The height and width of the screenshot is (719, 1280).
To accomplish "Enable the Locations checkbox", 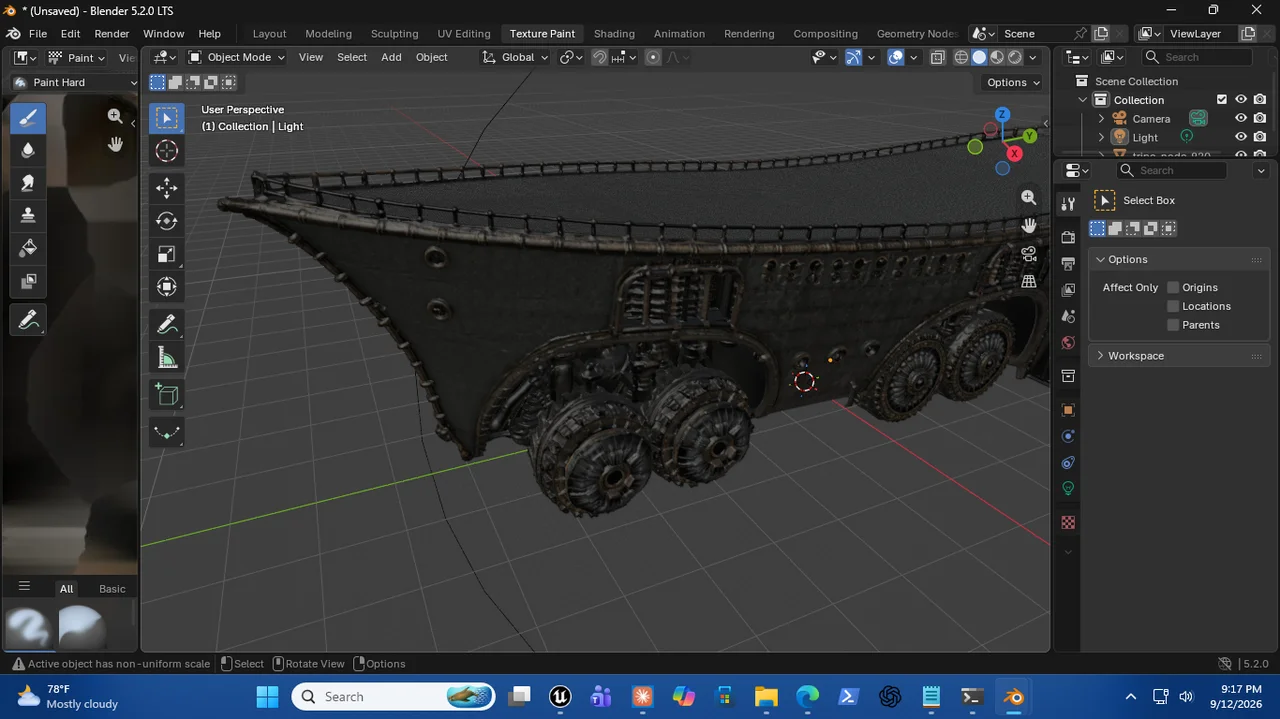I will 1174,306.
